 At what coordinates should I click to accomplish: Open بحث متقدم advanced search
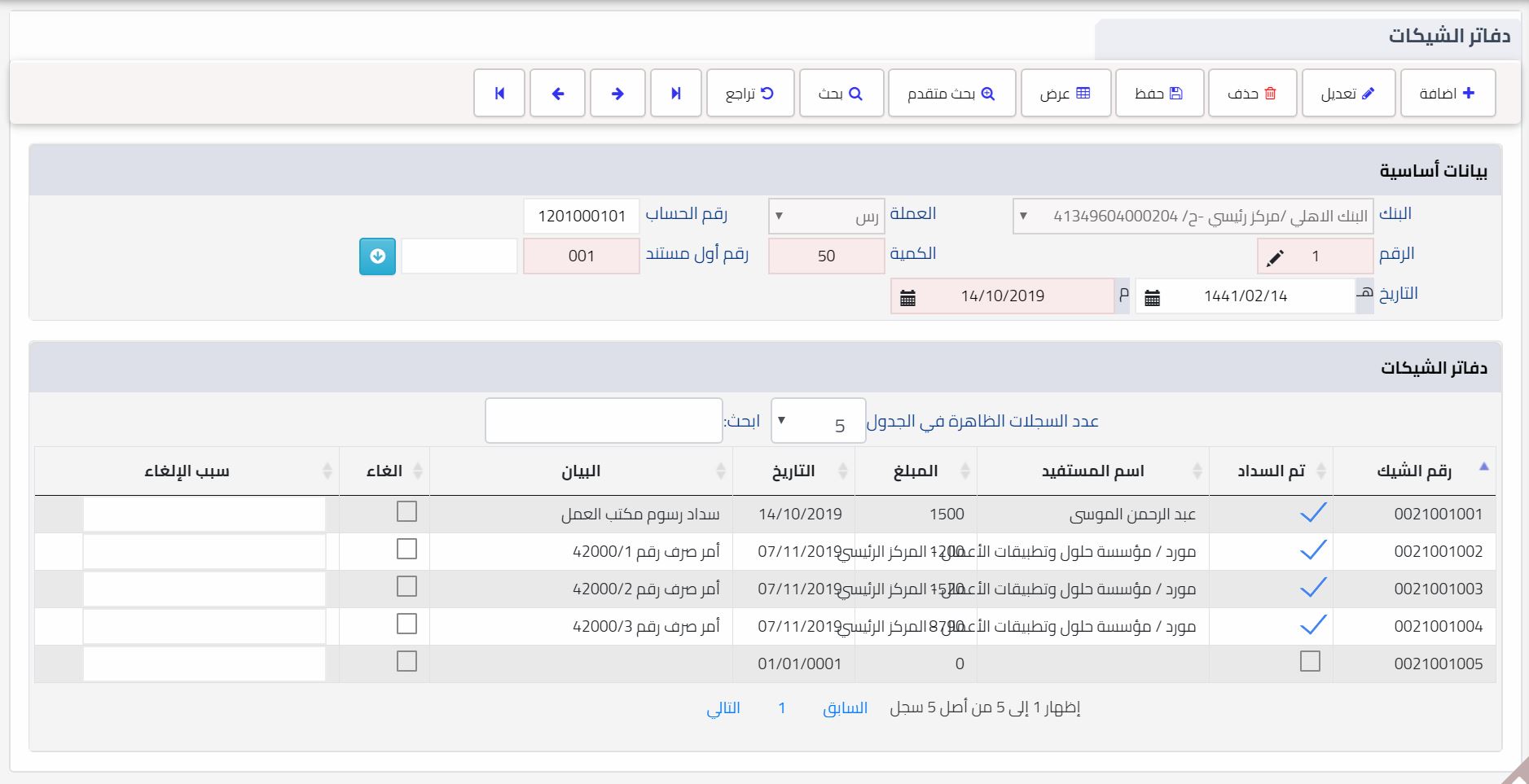click(x=951, y=94)
